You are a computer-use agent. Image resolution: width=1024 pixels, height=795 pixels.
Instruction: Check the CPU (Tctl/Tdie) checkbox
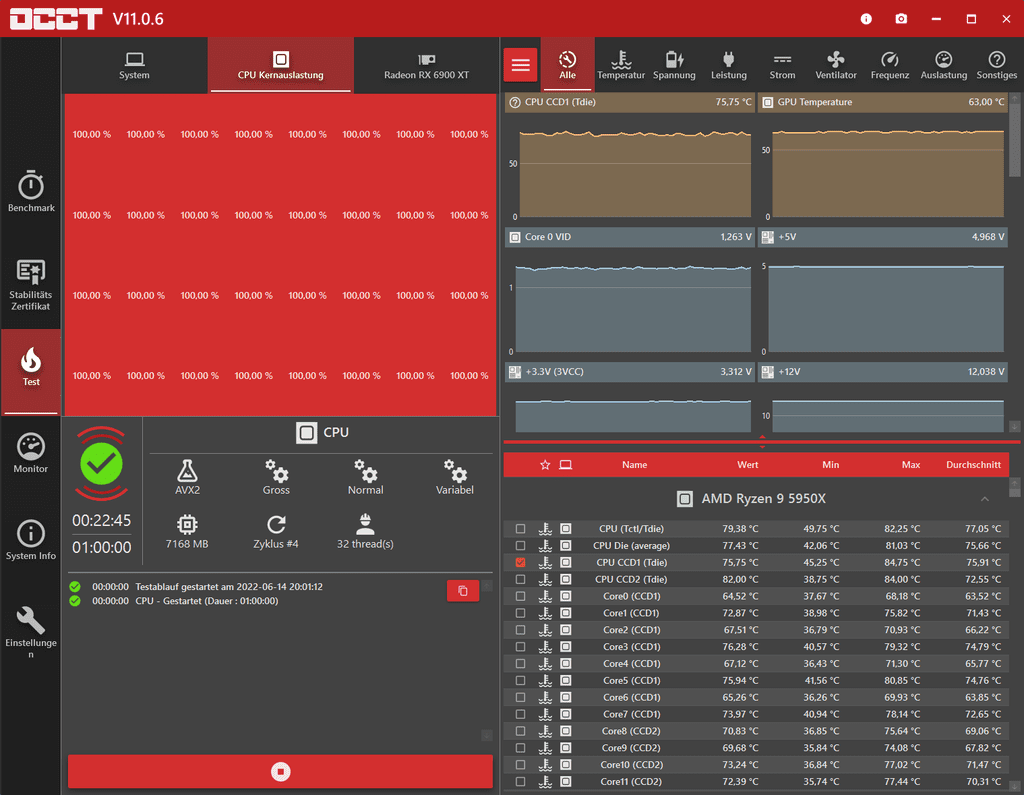tap(520, 528)
